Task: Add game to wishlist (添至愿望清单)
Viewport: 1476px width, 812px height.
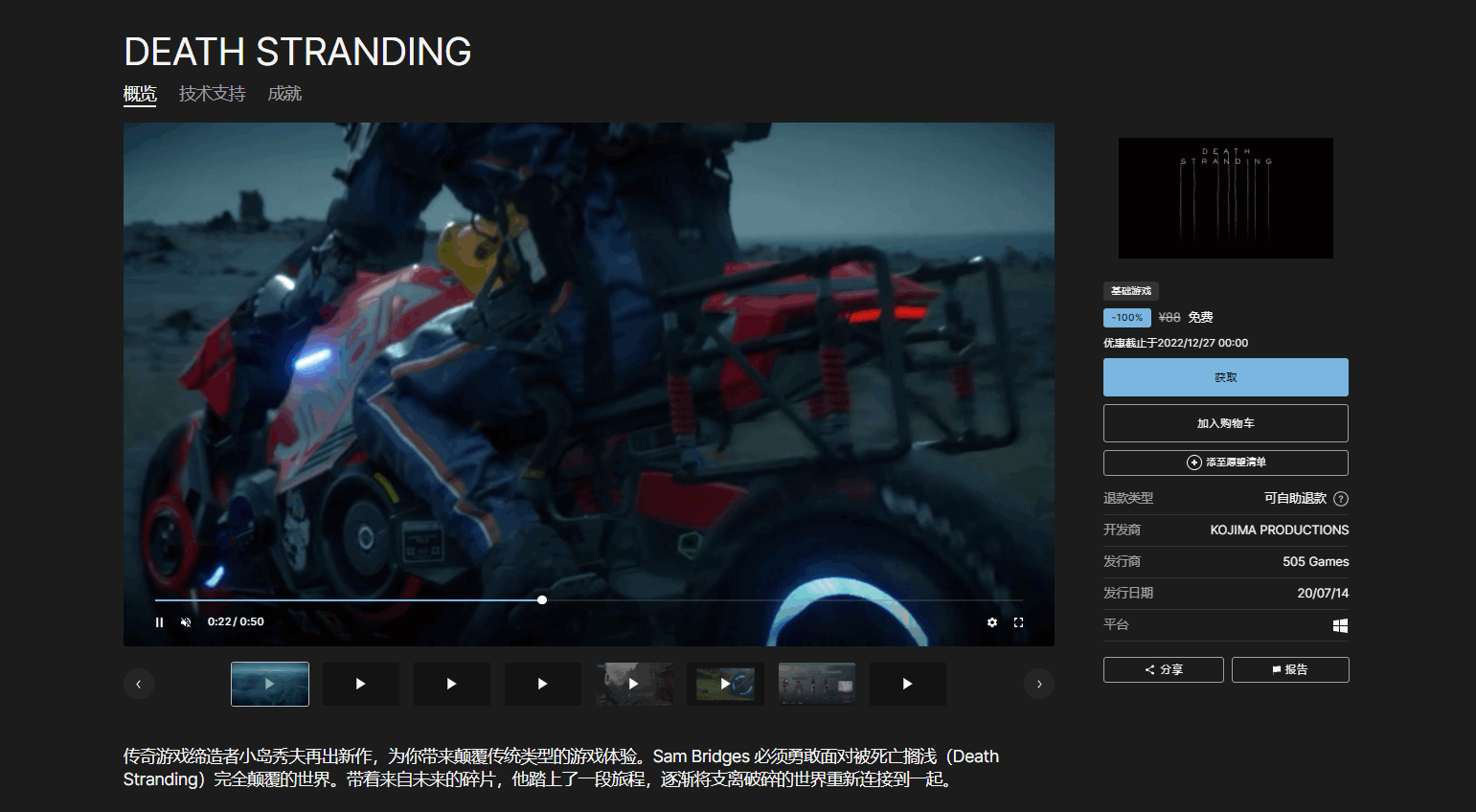Action: 1225,462
